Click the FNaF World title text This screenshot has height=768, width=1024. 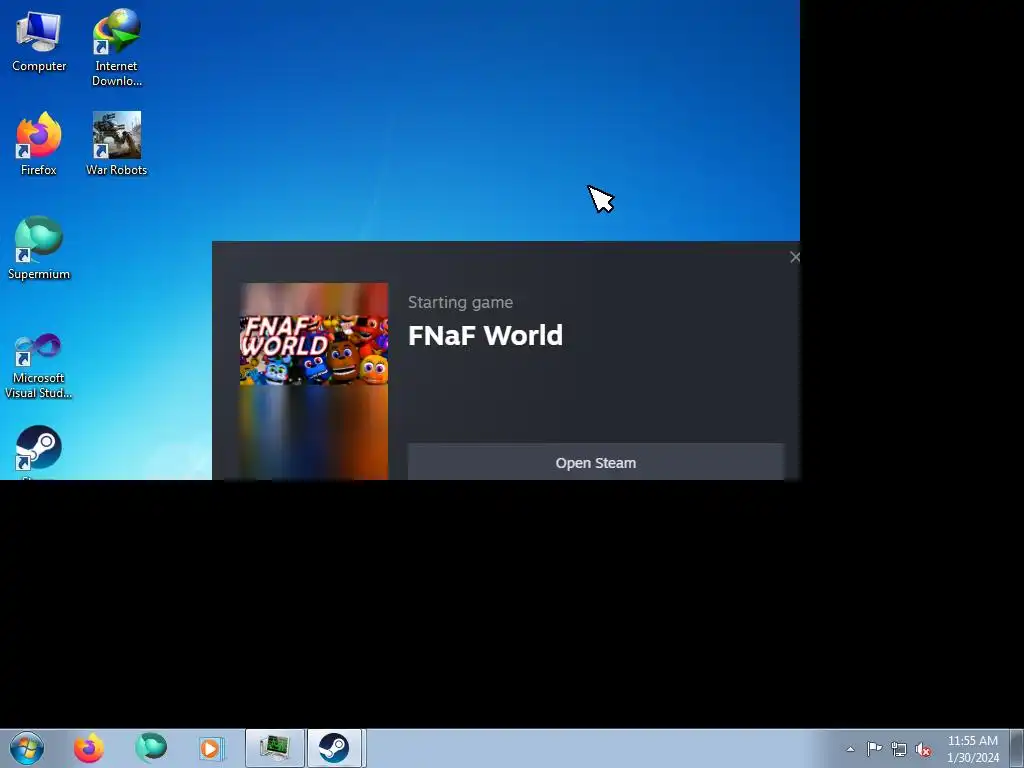coord(485,335)
